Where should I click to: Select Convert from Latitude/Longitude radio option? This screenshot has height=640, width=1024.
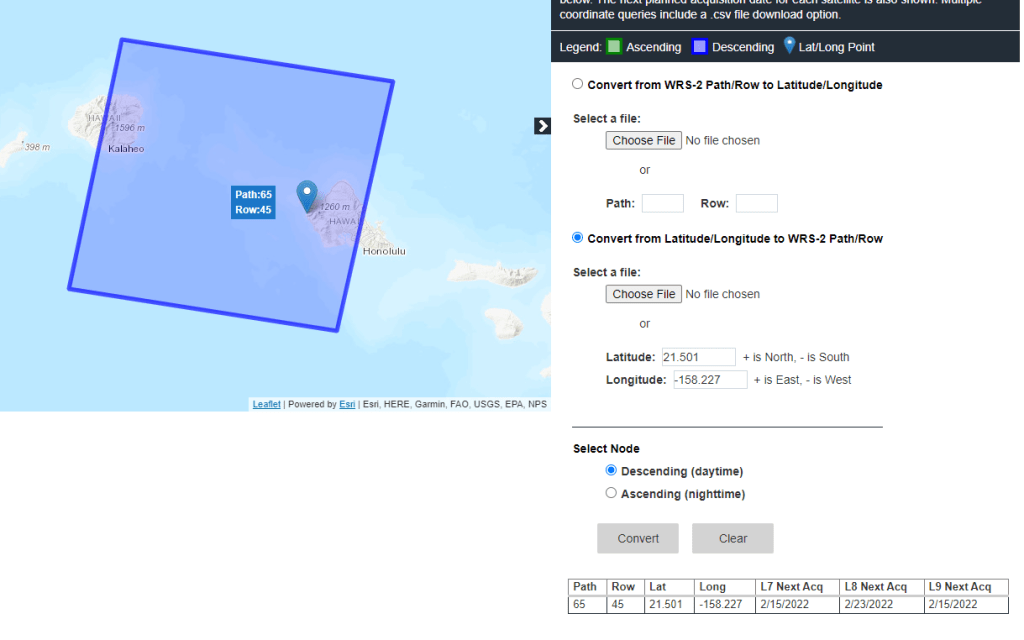pos(578,238)
